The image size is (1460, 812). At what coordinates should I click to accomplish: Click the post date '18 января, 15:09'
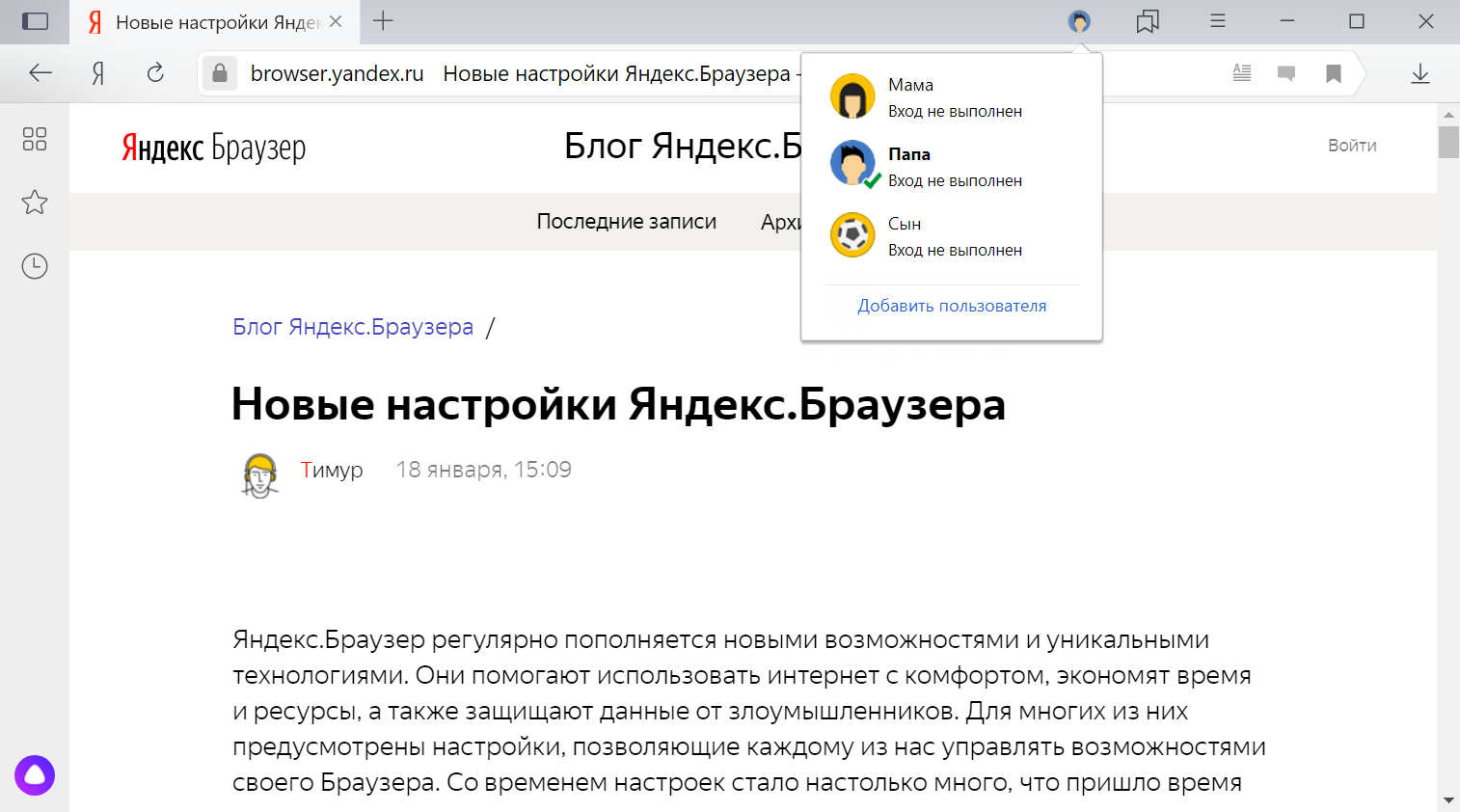pos(483,470)
